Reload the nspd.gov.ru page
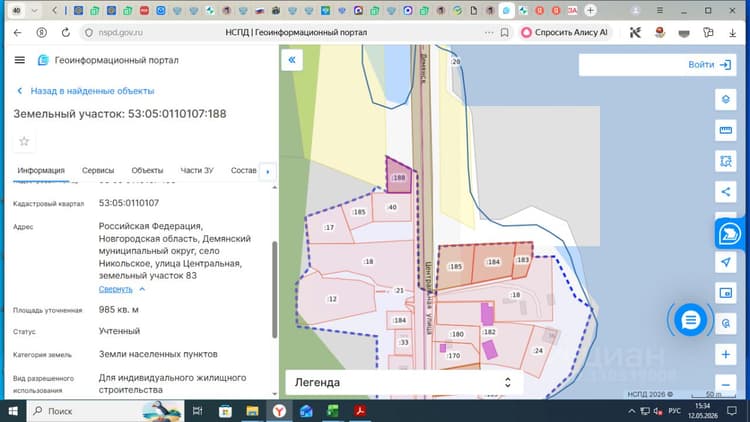Screen dimensions: 750x422 click(x=66, y=33)
